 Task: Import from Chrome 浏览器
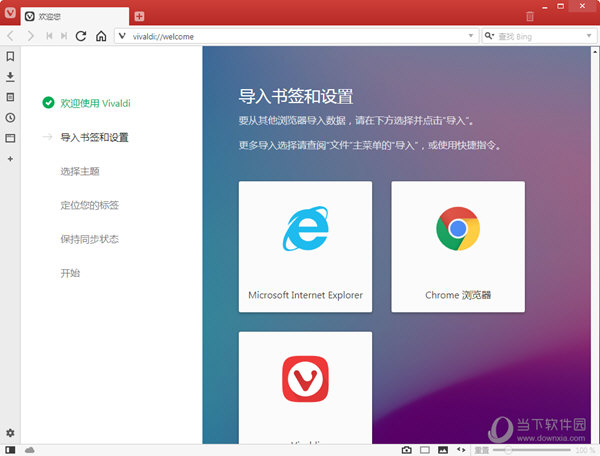click(x=458, y=247)
